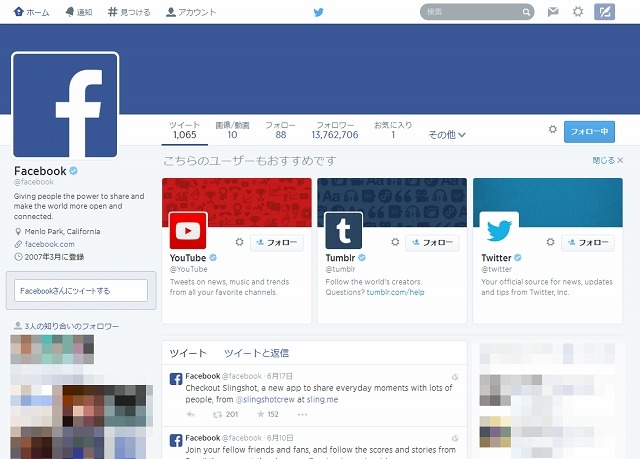The height and width of the screenshot is (459, 640).
Task: Click the 2007年3月に登録 join date
Action: (54, 257)
